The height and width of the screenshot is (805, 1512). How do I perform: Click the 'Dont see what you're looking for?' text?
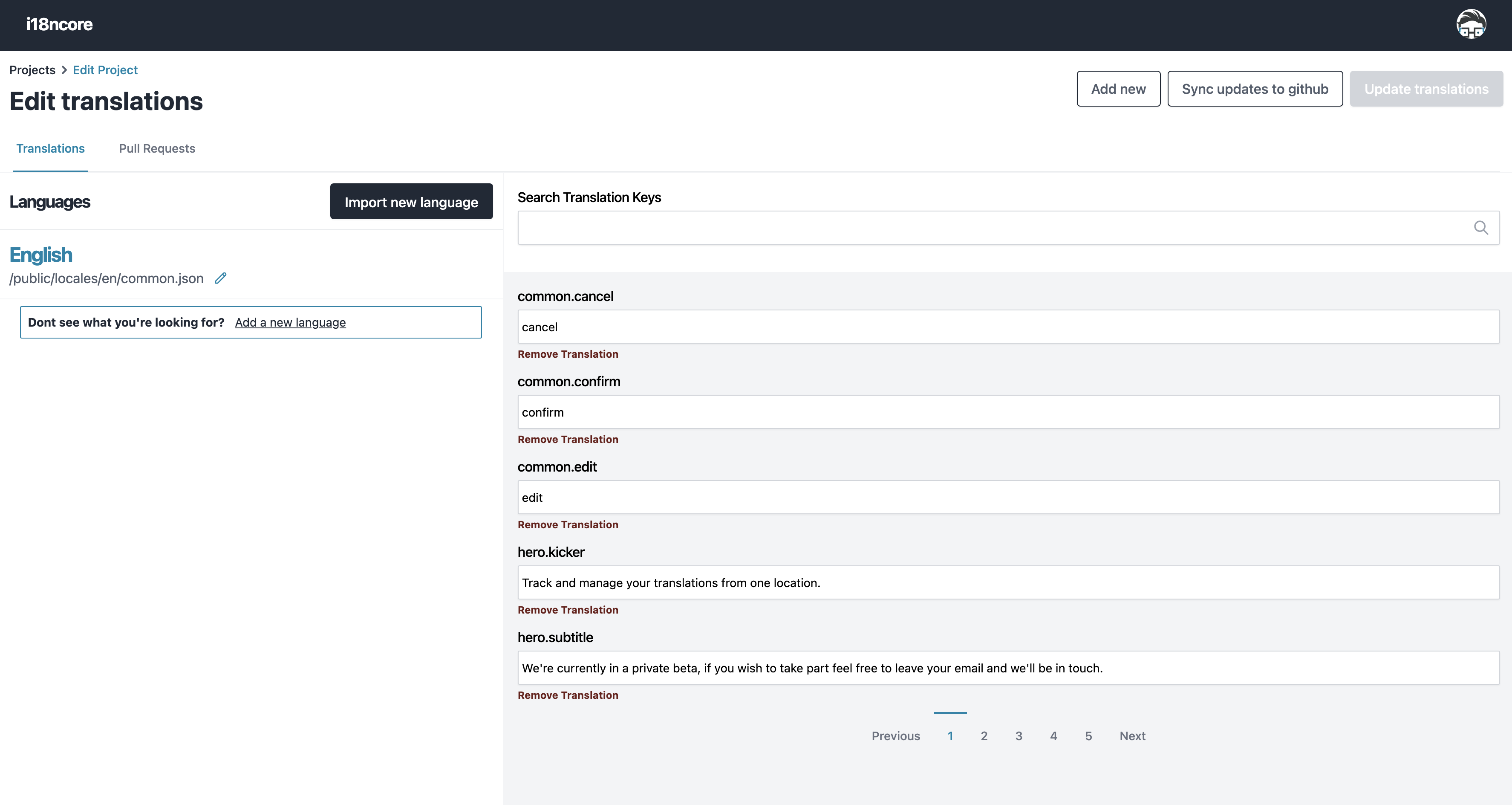(x=126, y=322)
